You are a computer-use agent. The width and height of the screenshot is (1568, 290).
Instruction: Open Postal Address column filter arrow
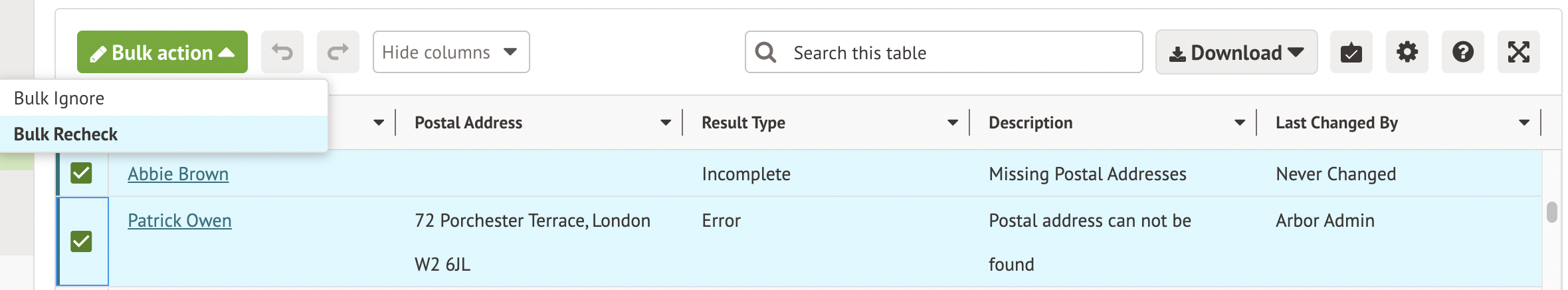tap(666, 122)
